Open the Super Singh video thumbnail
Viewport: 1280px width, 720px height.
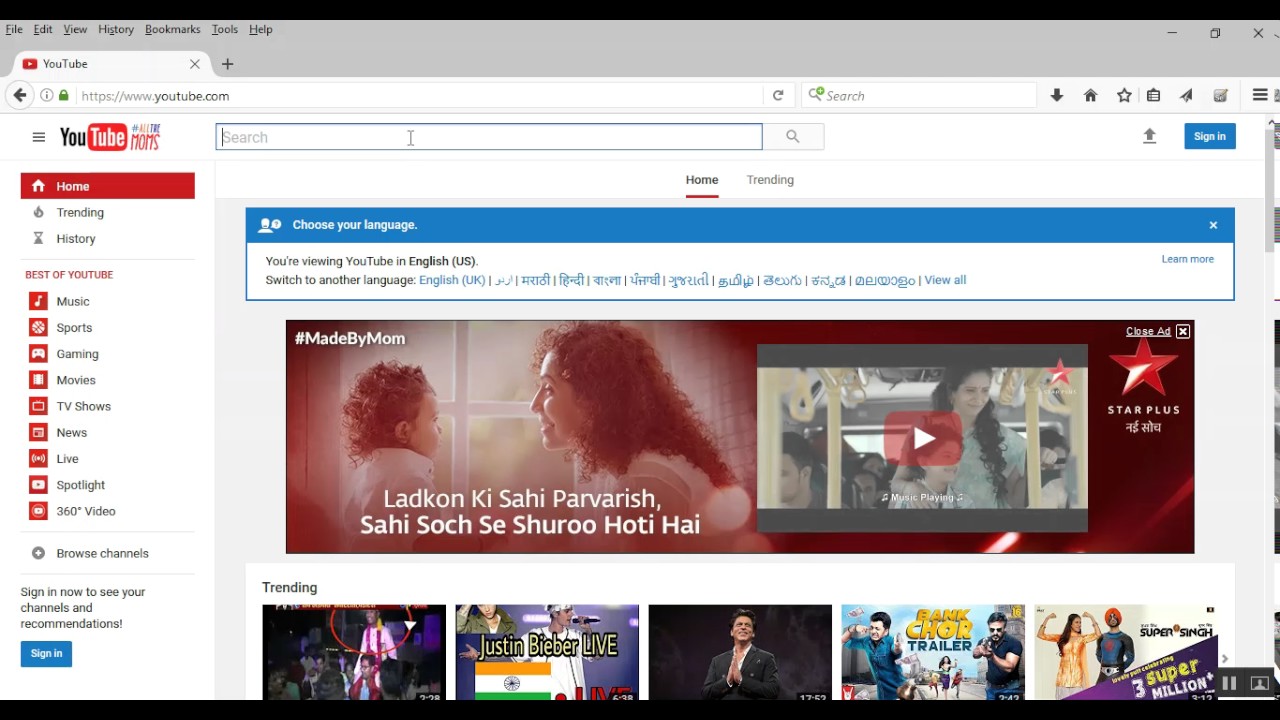tap(1126, 652)
